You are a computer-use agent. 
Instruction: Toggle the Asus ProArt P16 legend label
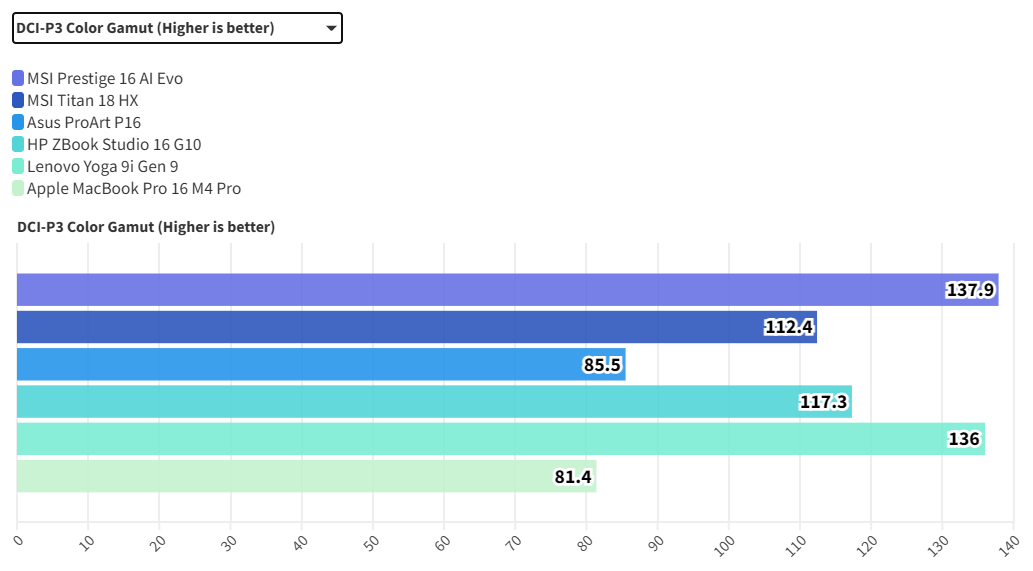click(x=84, y=122)
